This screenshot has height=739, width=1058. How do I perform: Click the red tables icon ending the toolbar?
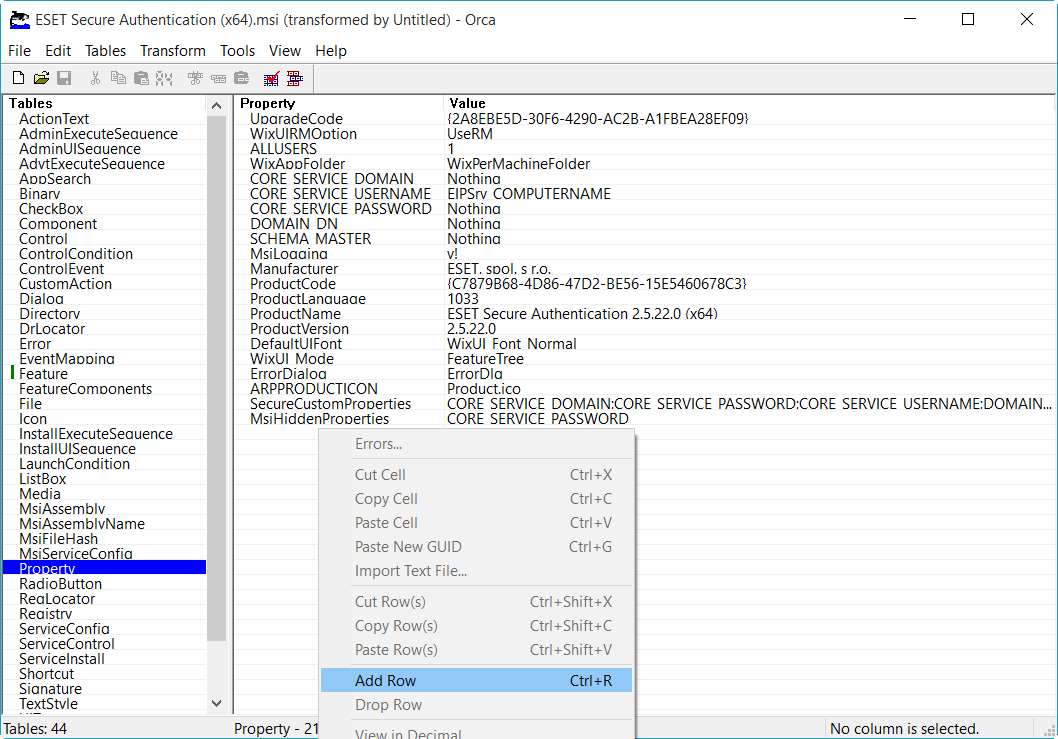294,78
